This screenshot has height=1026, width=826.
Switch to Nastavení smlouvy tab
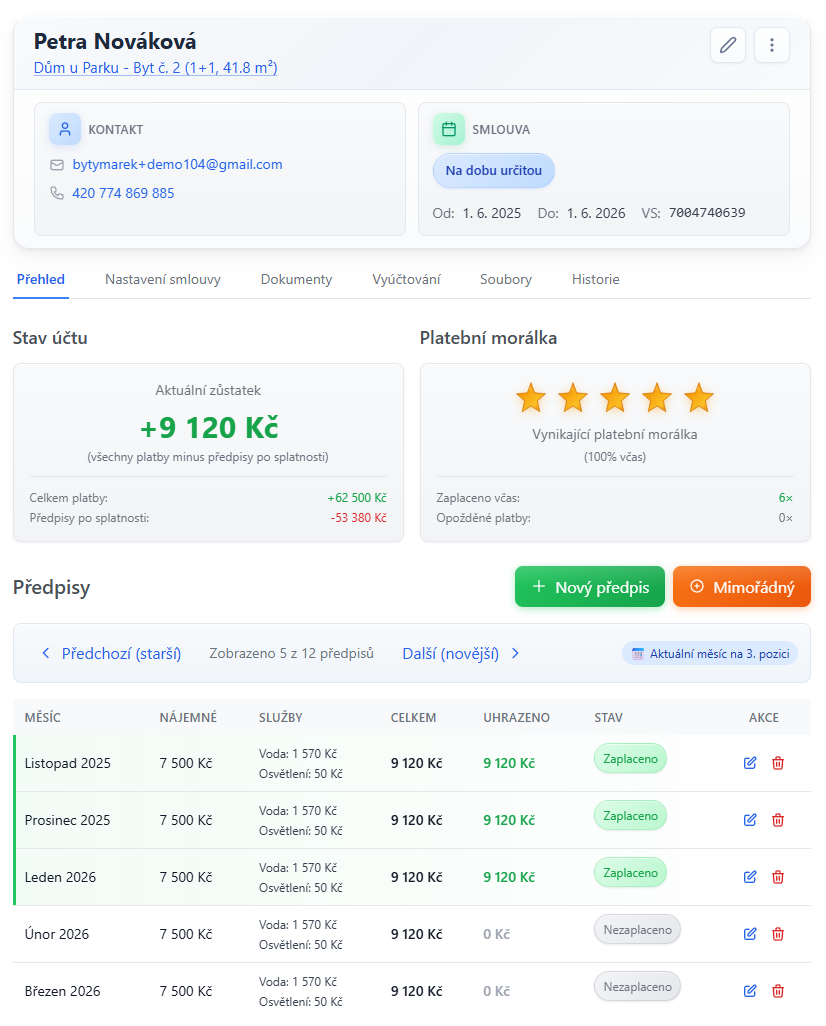click(163, 280)
